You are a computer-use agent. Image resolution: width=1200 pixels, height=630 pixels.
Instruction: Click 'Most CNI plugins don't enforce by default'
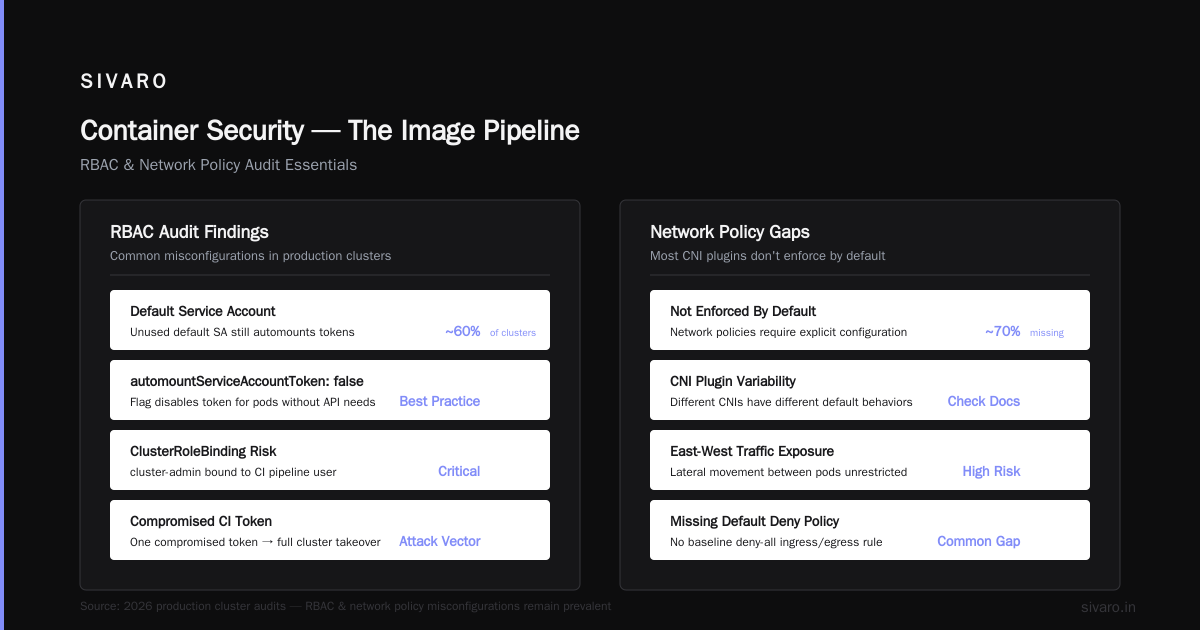pos(768,256)
